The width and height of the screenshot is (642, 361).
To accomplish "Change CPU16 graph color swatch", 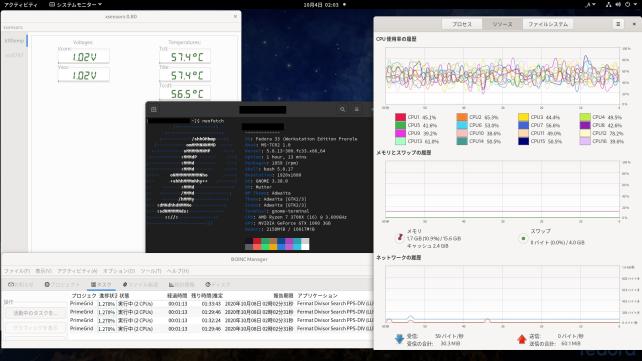I will pos(585,141).
